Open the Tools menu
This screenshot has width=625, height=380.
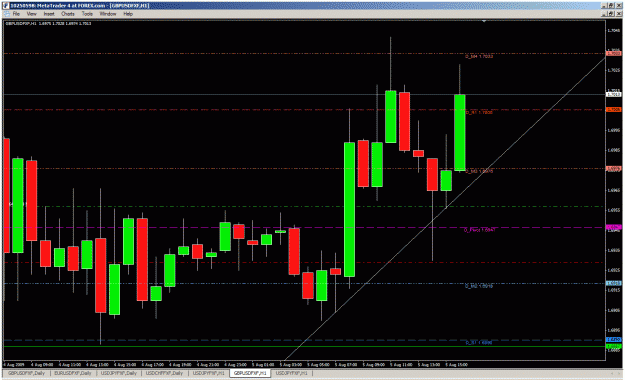87,14
